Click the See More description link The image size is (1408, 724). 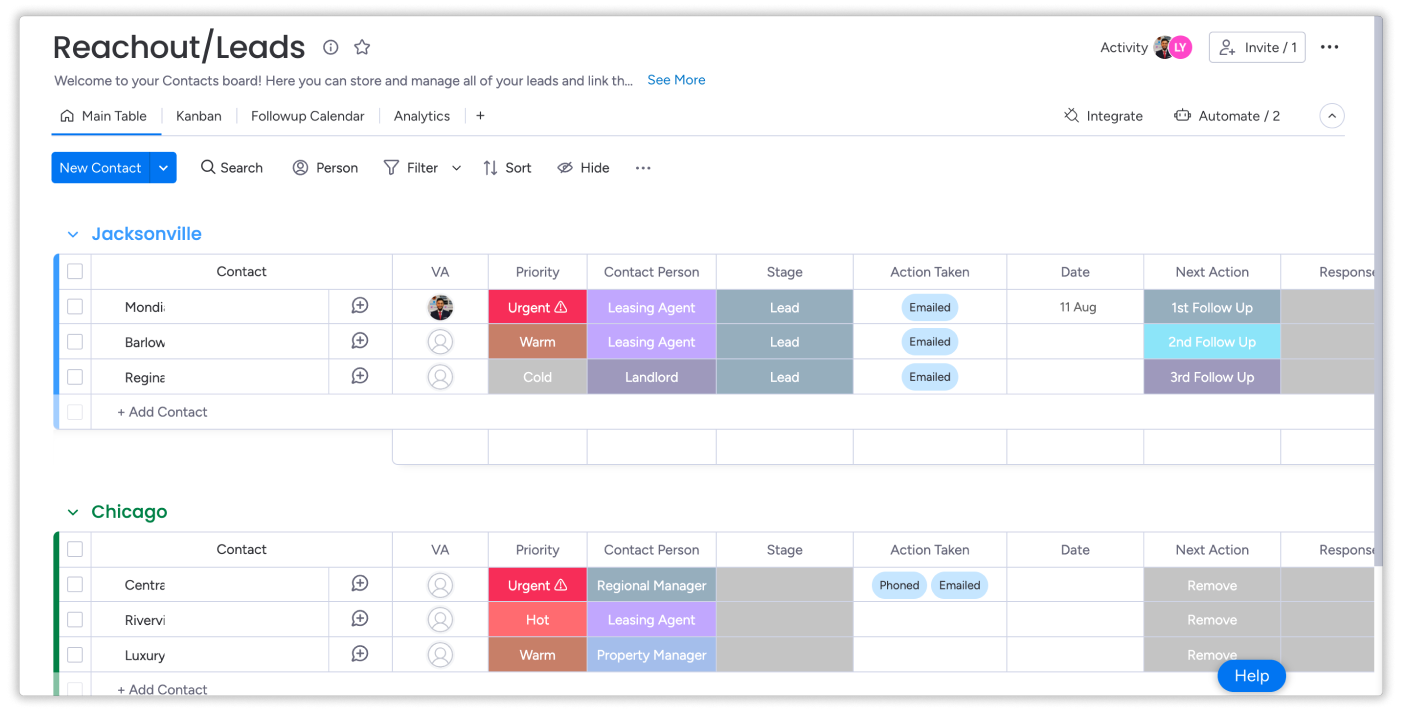pos(676,80)
